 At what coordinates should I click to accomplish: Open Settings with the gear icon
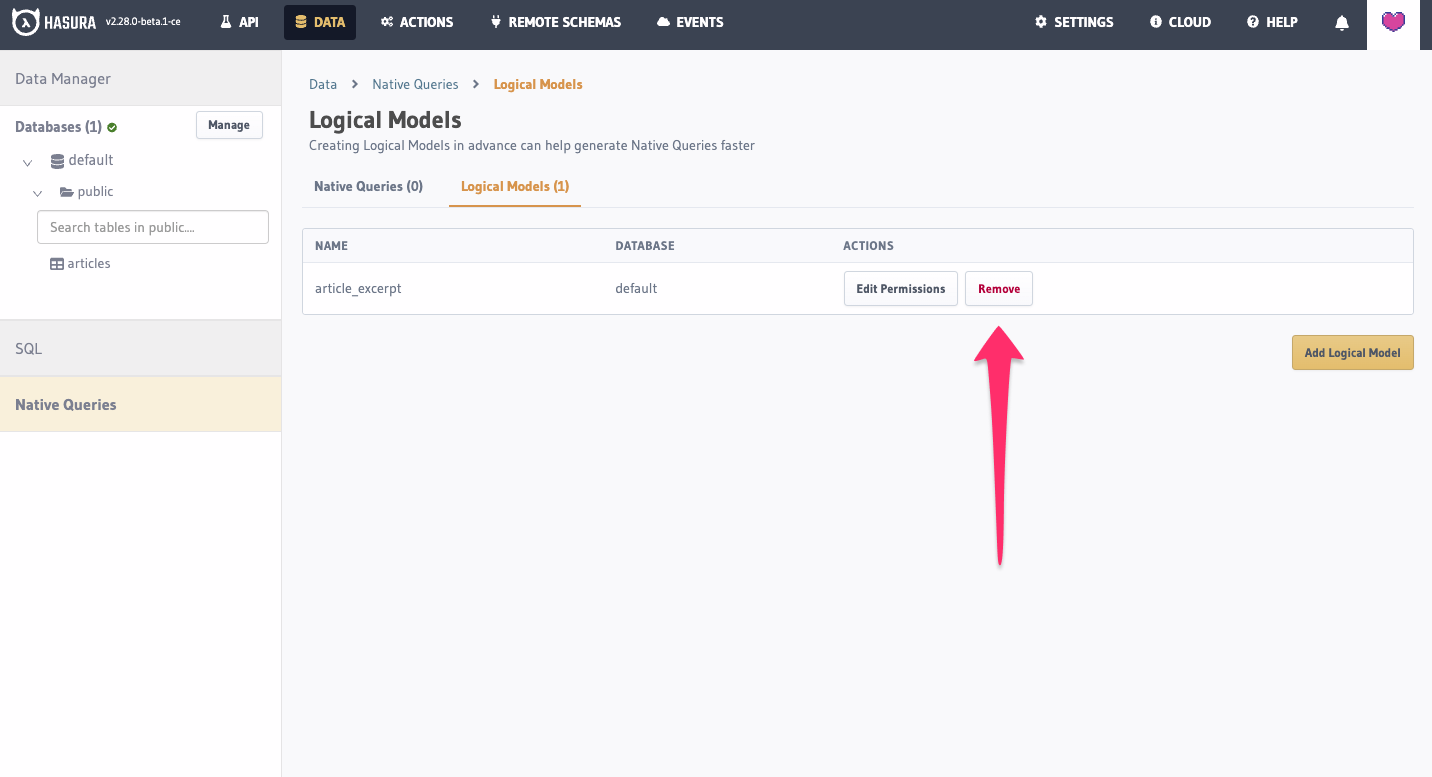[x=1073, y=22]
